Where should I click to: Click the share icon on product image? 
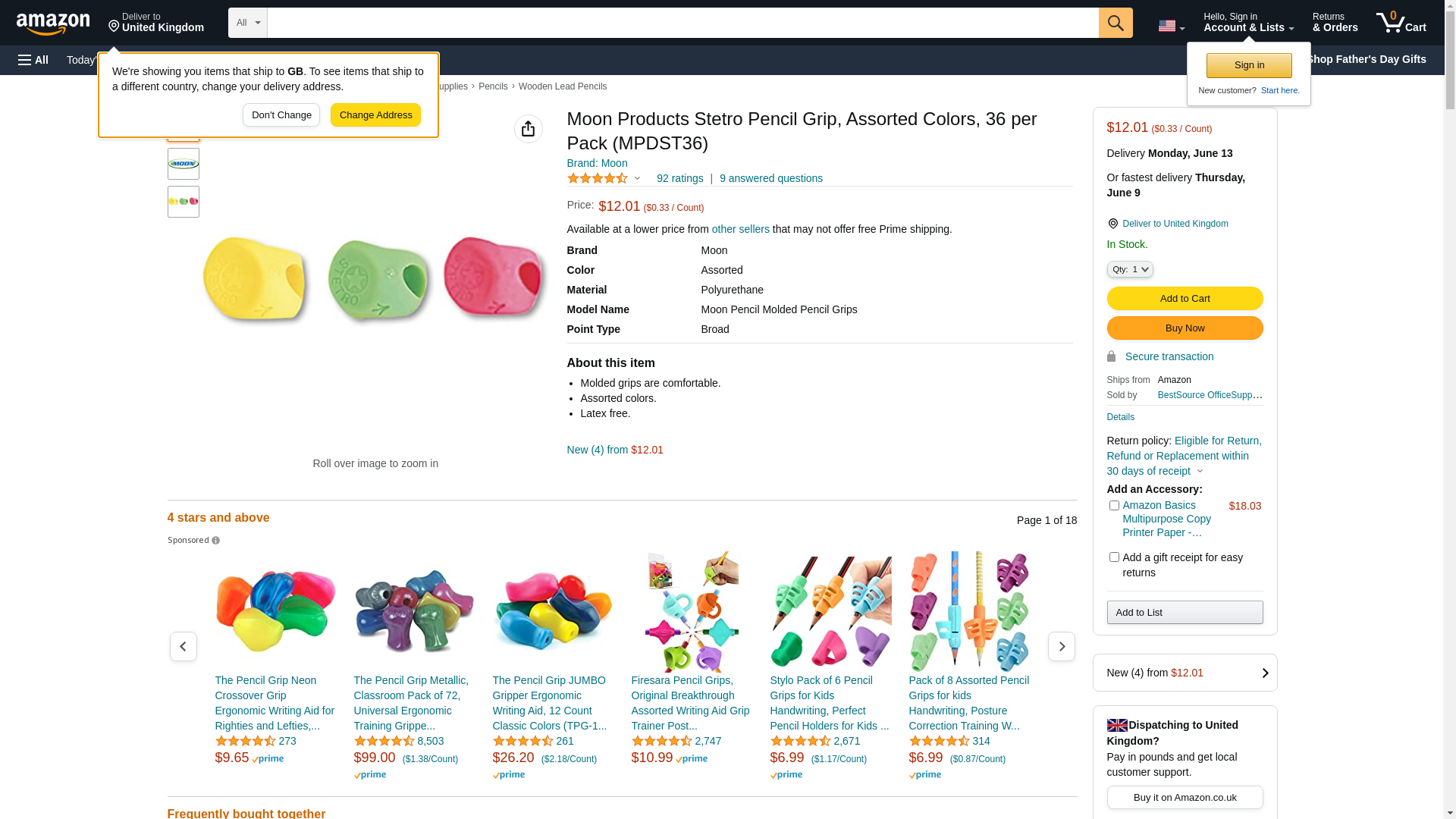pos(529,129)
